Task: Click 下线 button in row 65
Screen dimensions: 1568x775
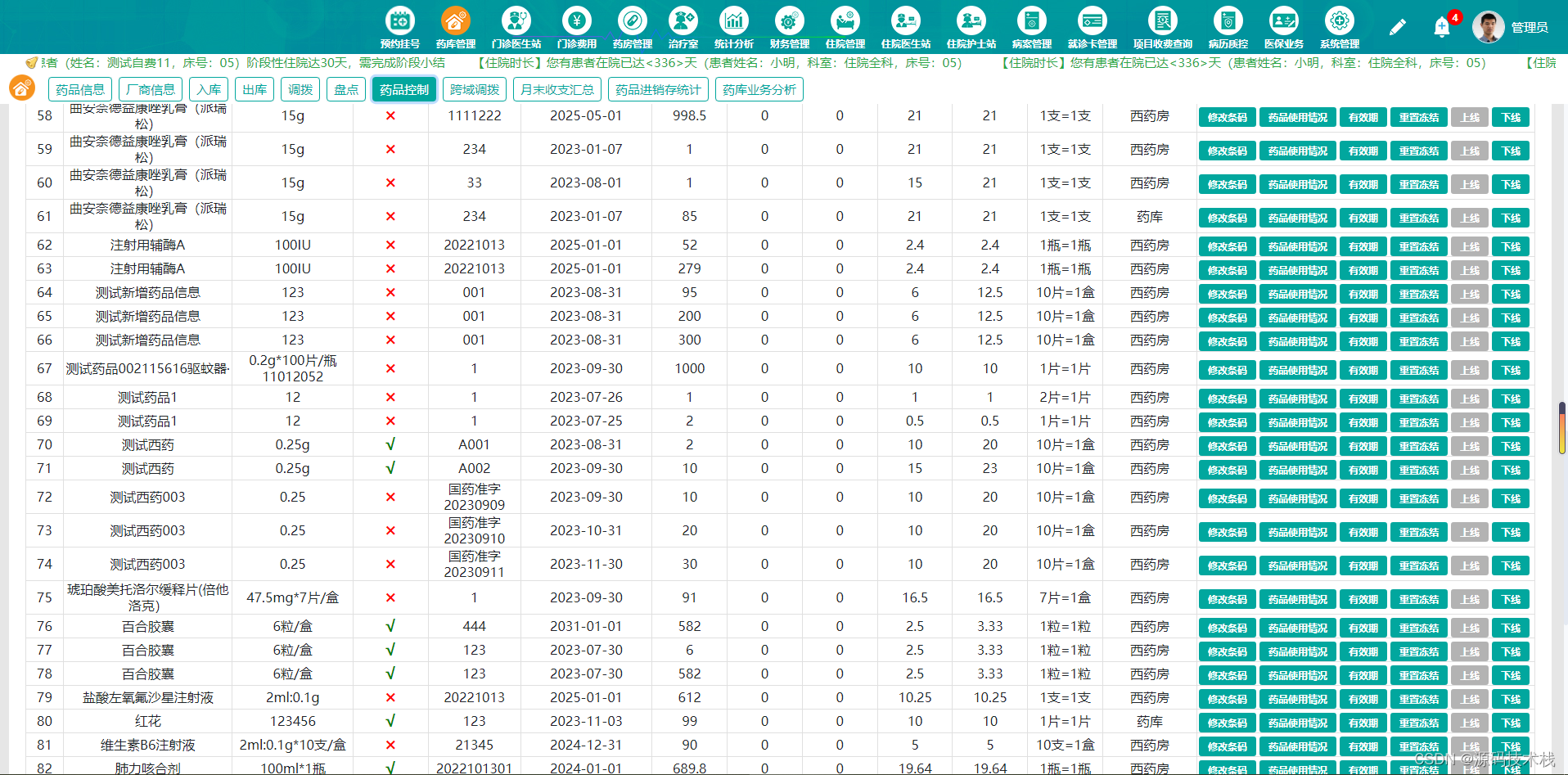Action: click(1511, 318)
